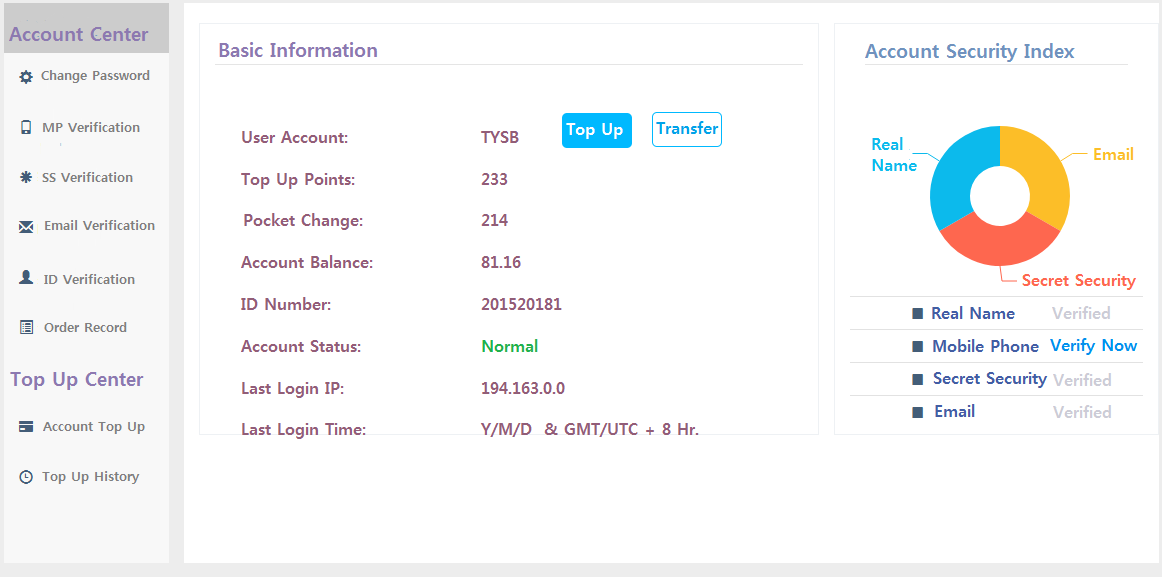1162x577 pixels.
Task: Open MP Verification in the sidebar
Action: [91, 127]
